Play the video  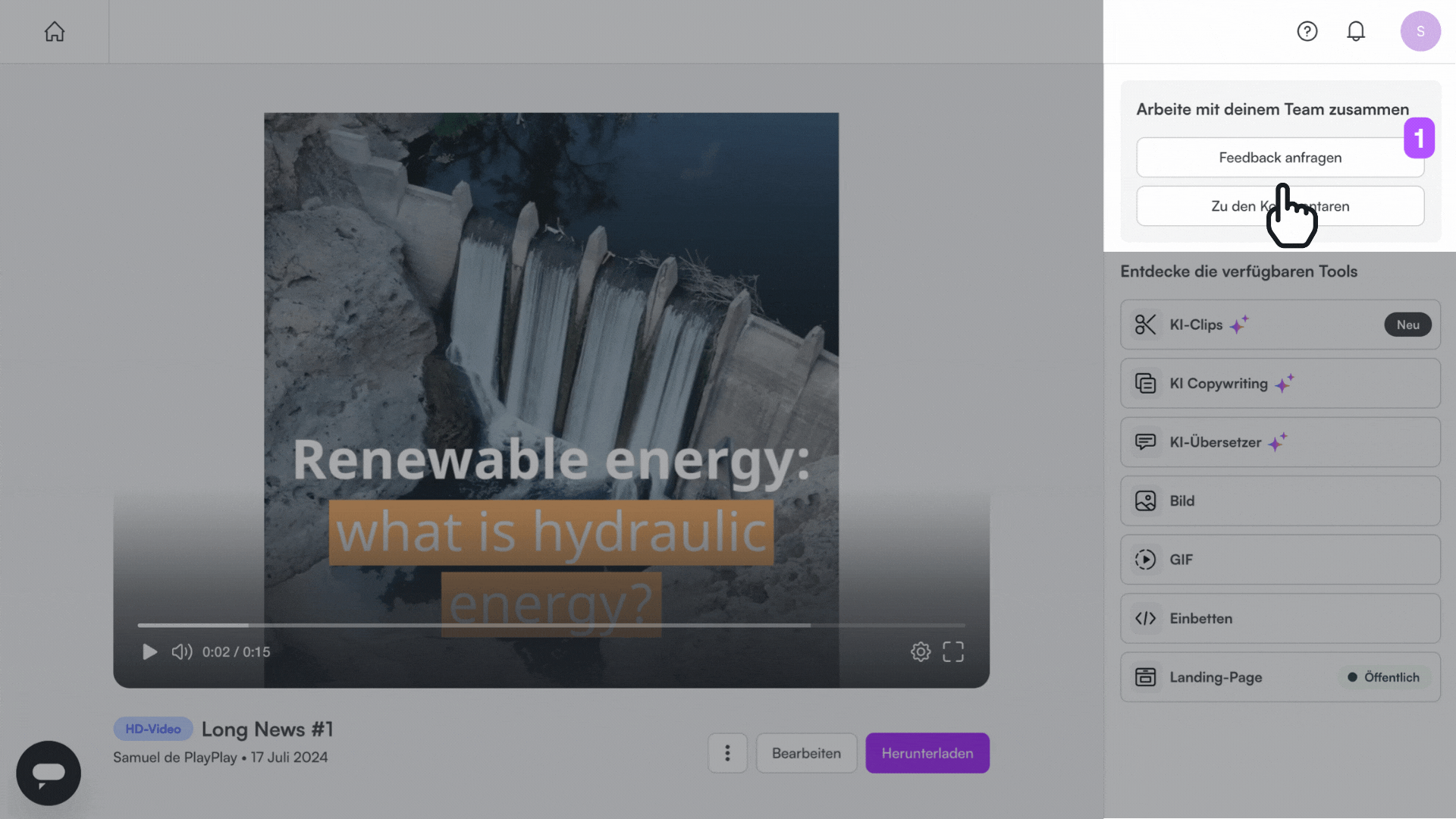[x=149, y=652]
